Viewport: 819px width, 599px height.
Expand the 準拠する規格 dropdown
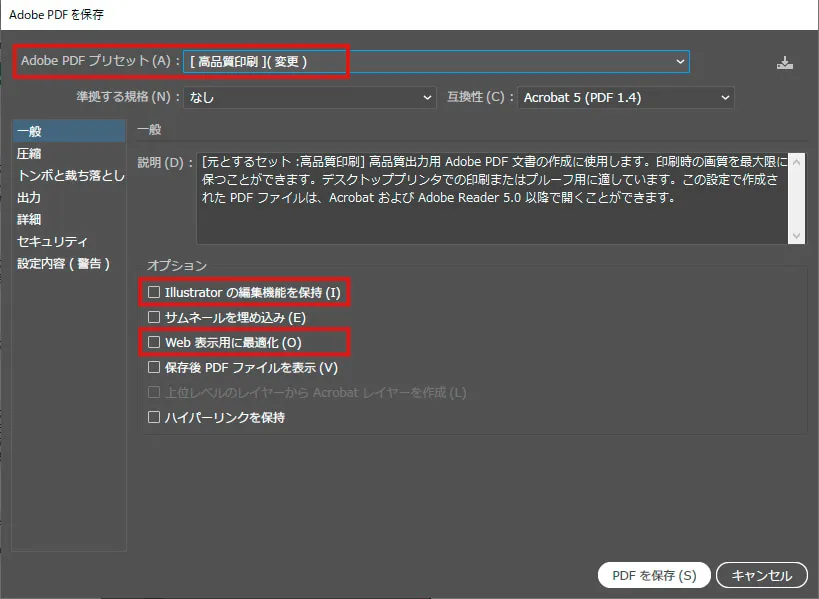click(310, 97)
